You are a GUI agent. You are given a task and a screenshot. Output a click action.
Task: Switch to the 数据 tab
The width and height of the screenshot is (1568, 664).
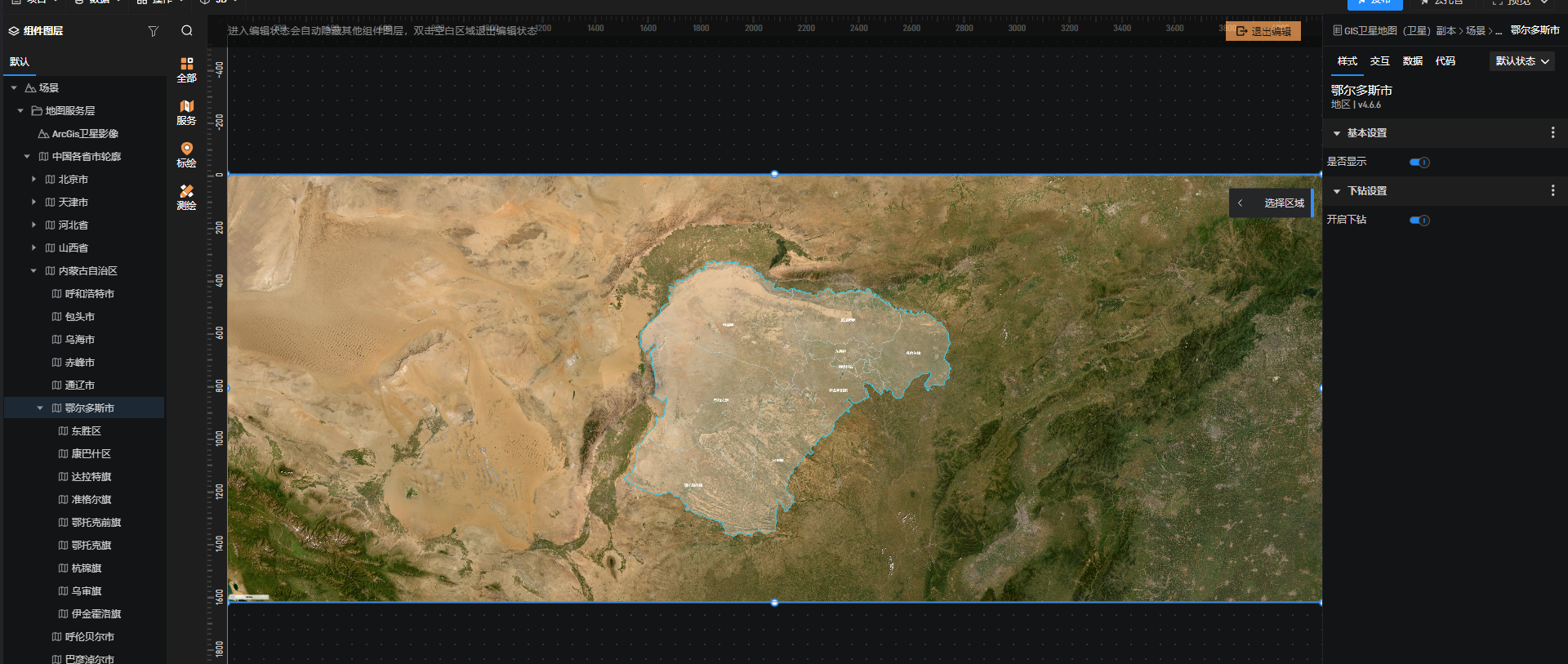pos(1412,61)
